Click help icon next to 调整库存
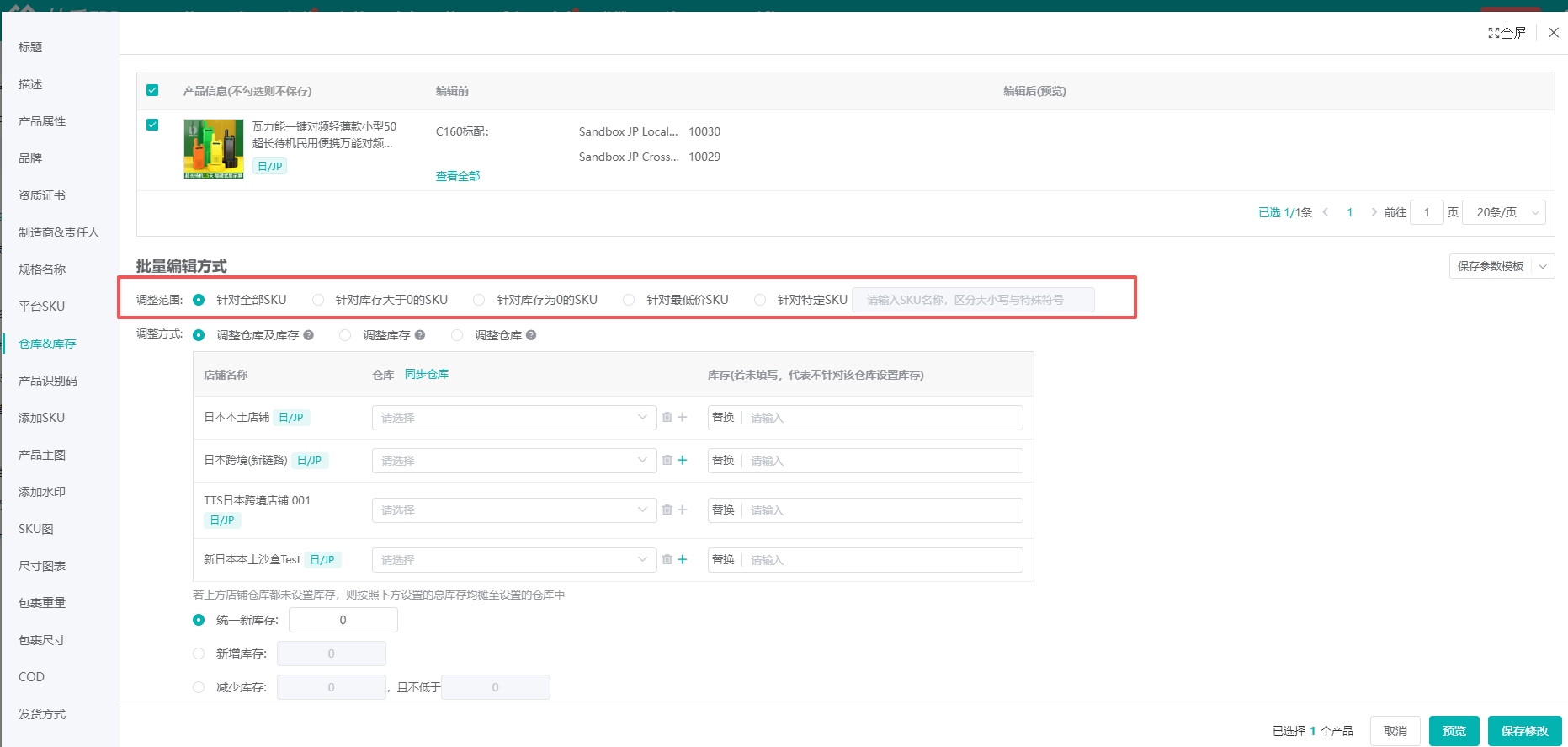Screen dimensions: 1568x747 420,335
